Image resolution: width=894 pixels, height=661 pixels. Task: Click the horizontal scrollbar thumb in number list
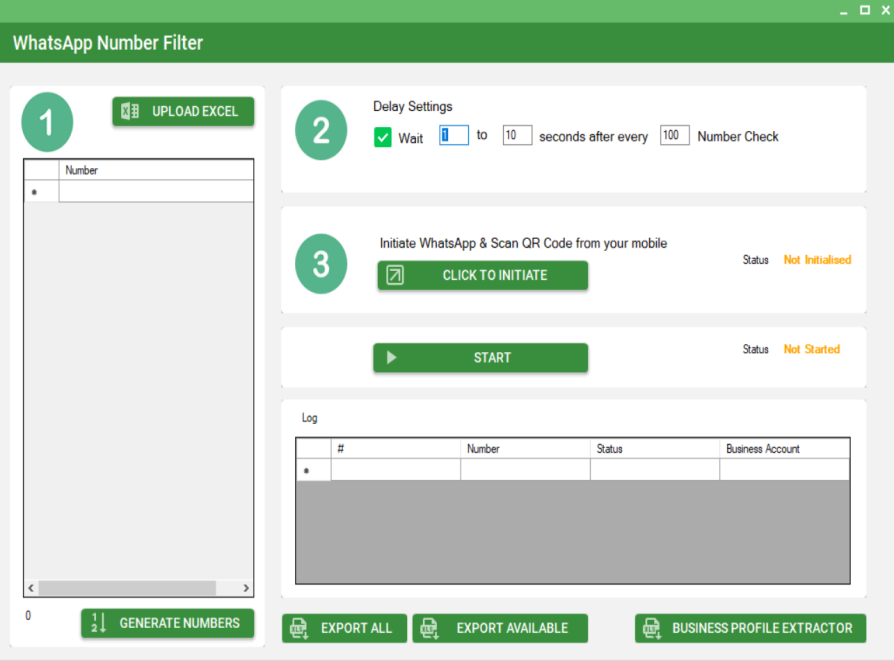[127, 588]
